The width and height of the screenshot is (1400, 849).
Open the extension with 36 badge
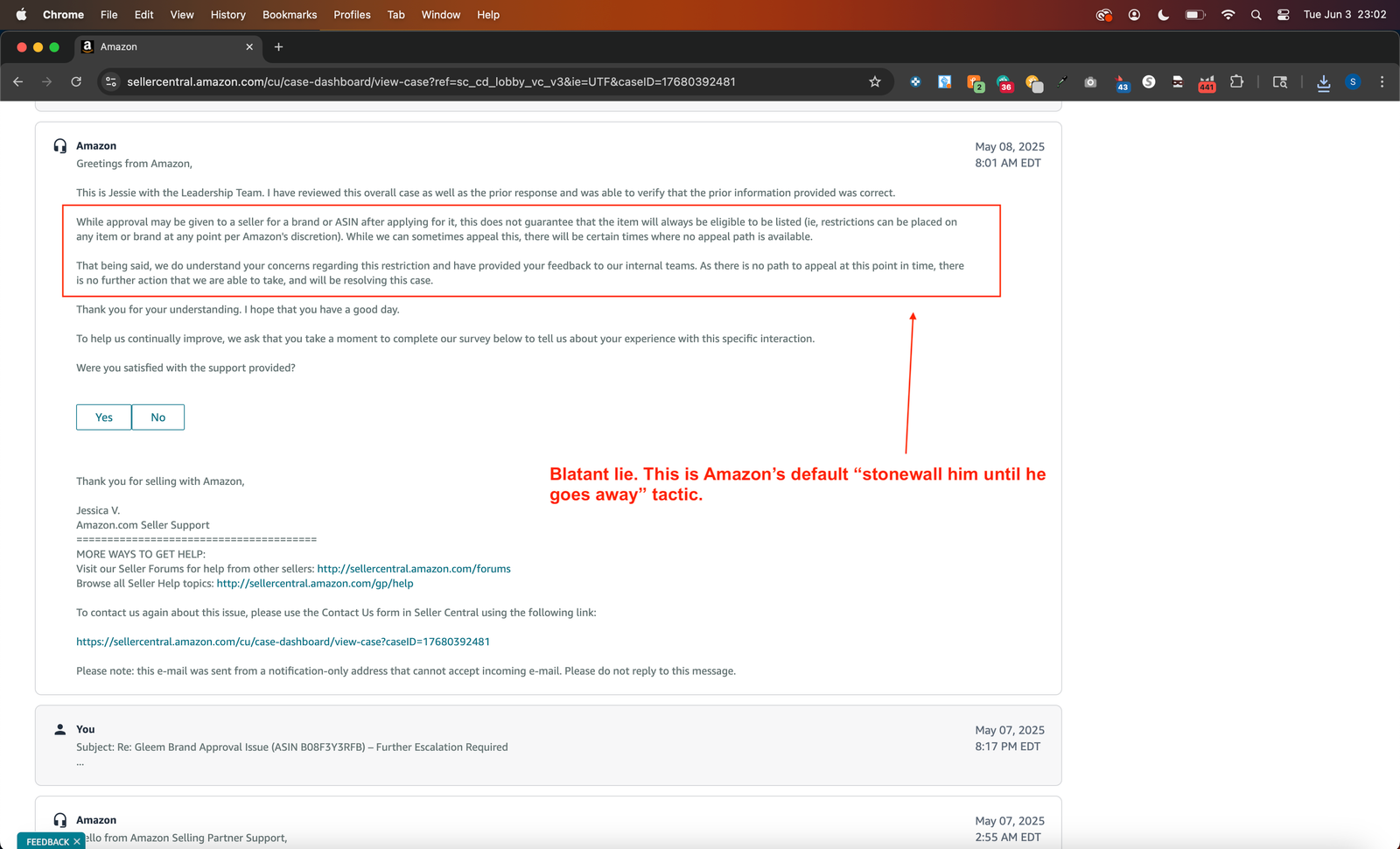(1004, 82)
